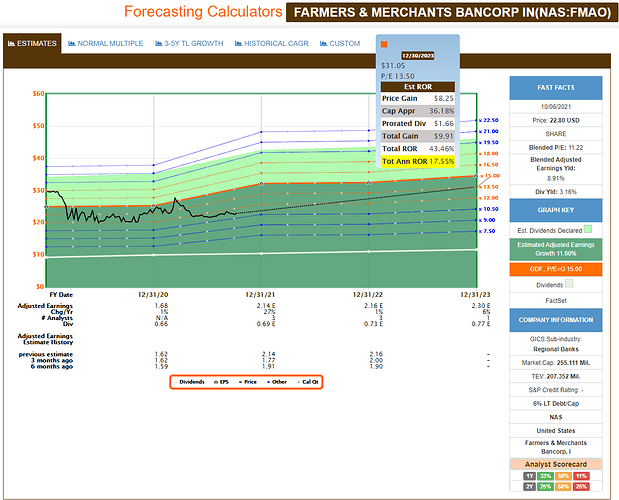The image size is (619, 500).
Task: Open the Estimates tab
Action: coord(32,43)
